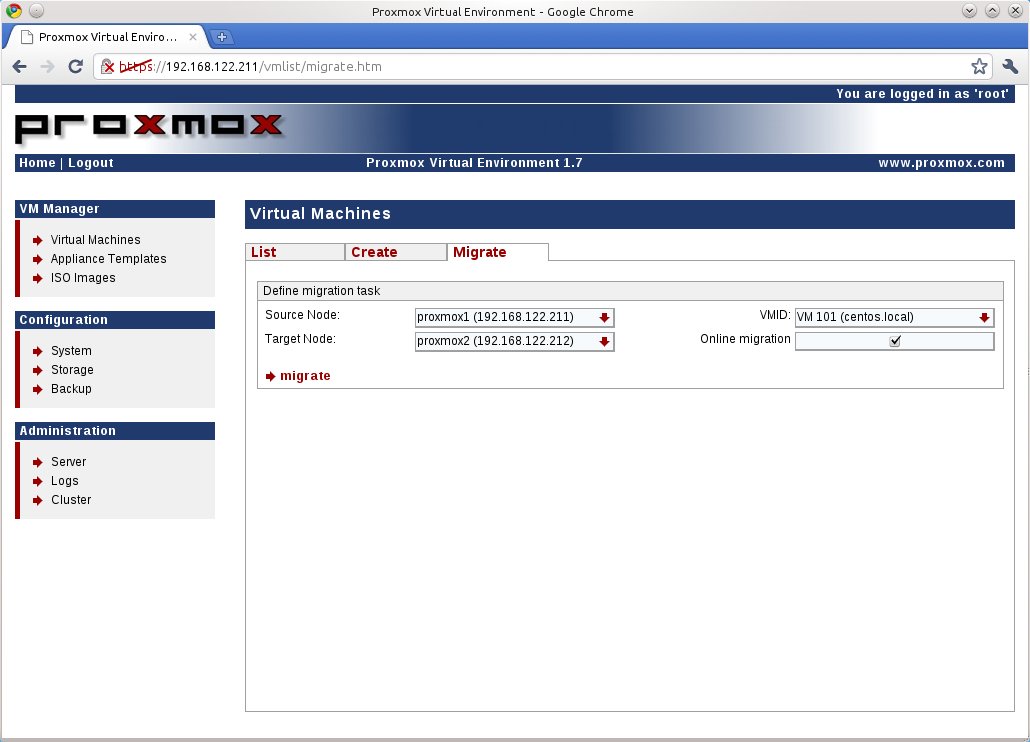Open ISO Images in sidebar
Image resolution: width=1030 pixels, height=742 pixels.
click(83, 278)
